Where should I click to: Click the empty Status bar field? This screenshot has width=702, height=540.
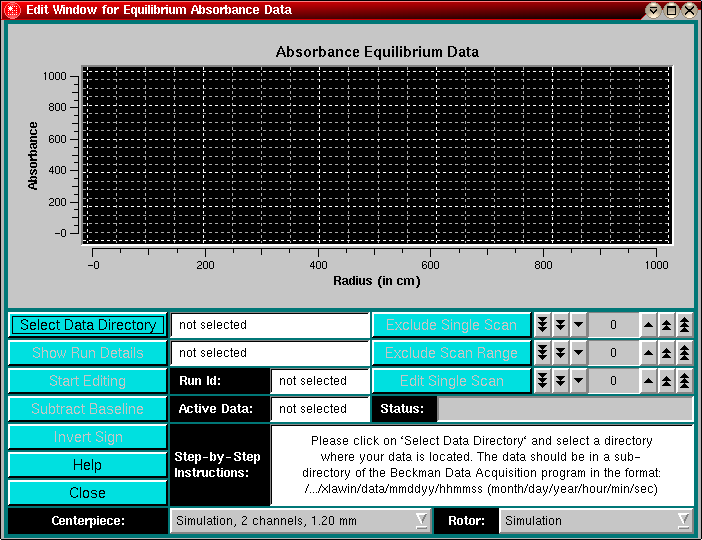(565, 409)
